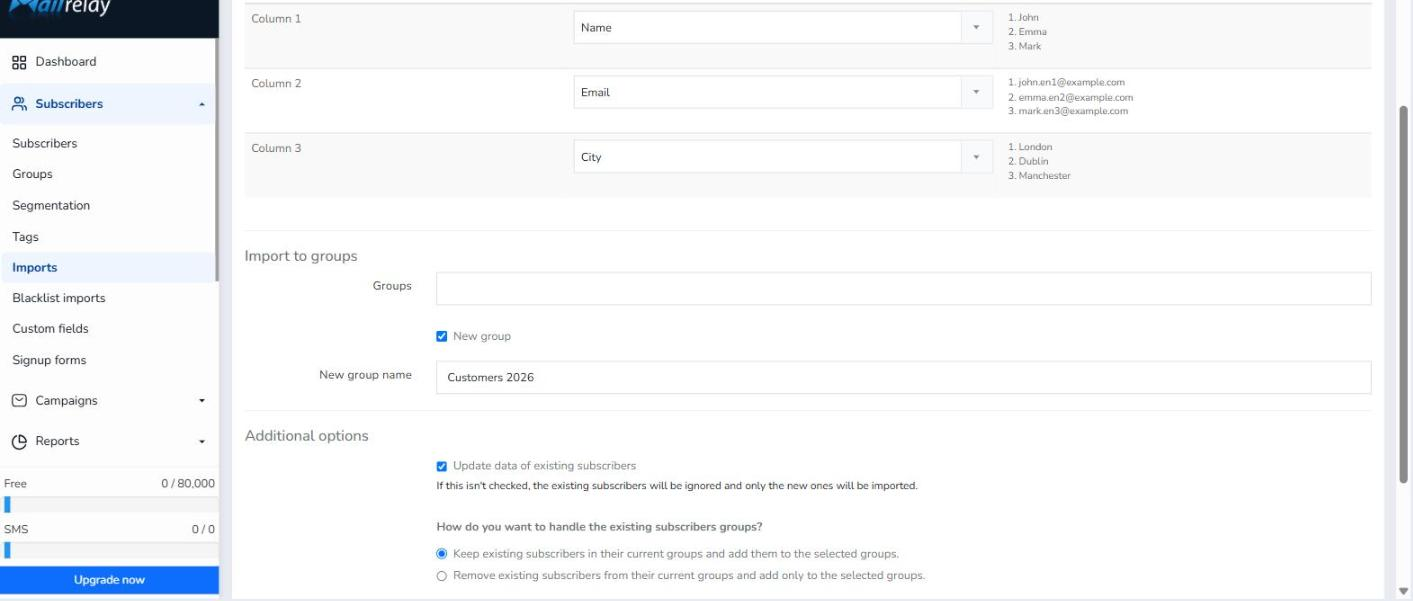Toggle Update data of existing subscribers
Screen dimensions: 1413x601
click(x=442, y=466)
